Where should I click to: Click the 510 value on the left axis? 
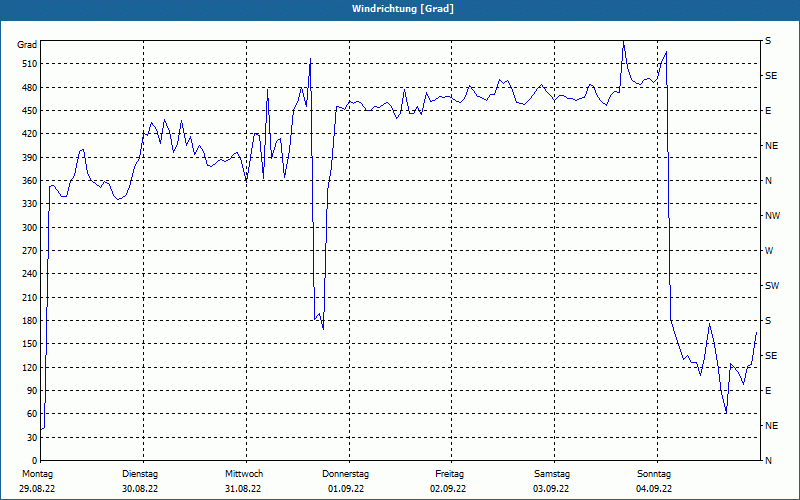31,64
